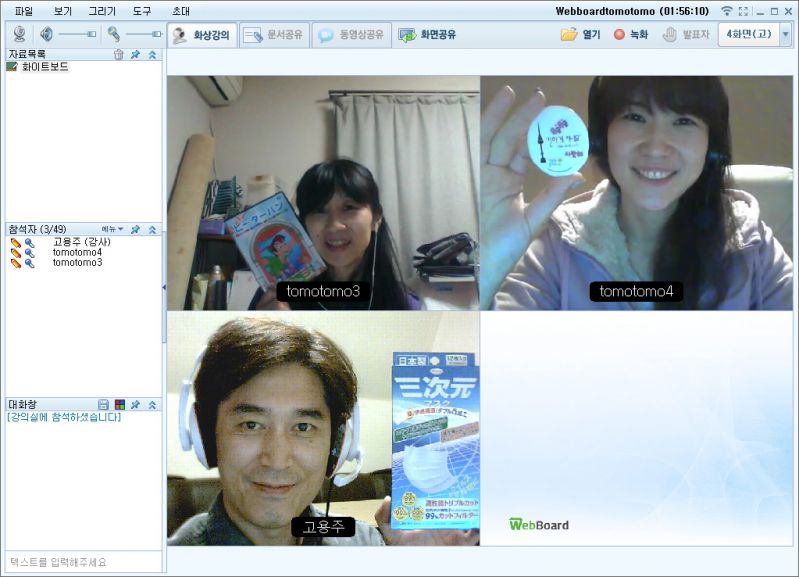Open the 메뉴 dropdown in 참석자 panel
The height and width of the screenshot is (577, 799).
(112, 229)
